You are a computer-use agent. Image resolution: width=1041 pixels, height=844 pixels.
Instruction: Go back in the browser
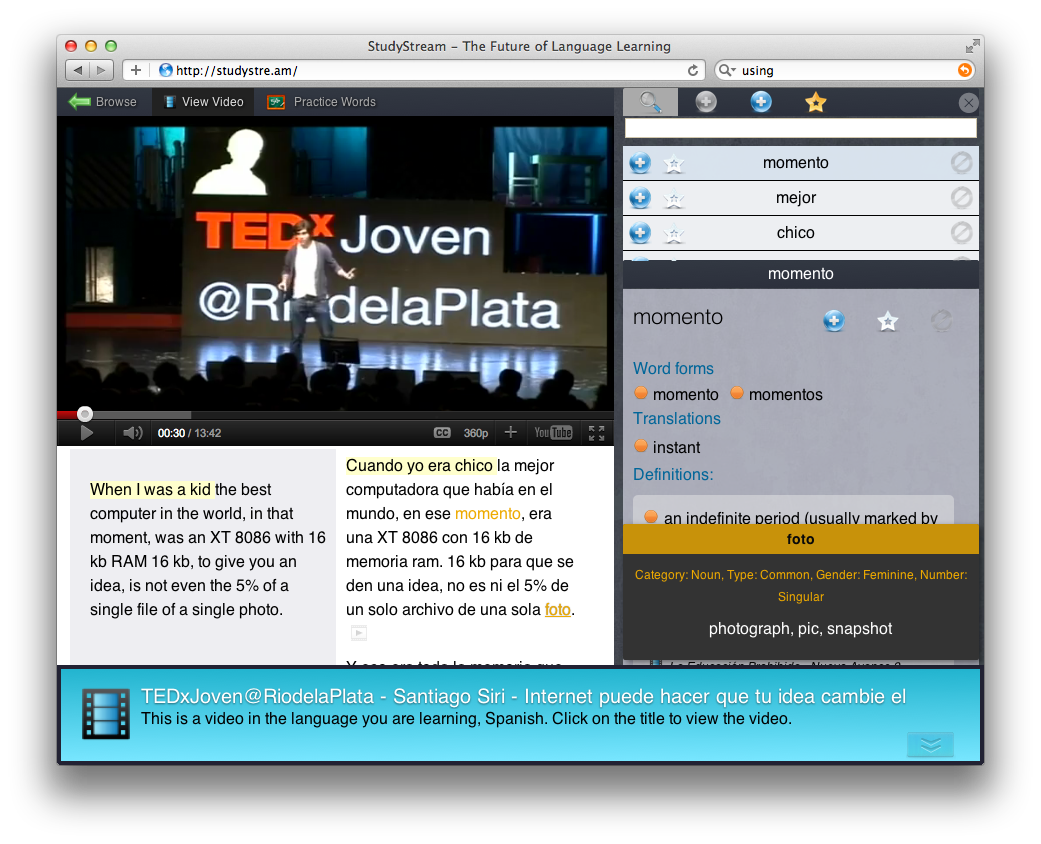[78, 70]
